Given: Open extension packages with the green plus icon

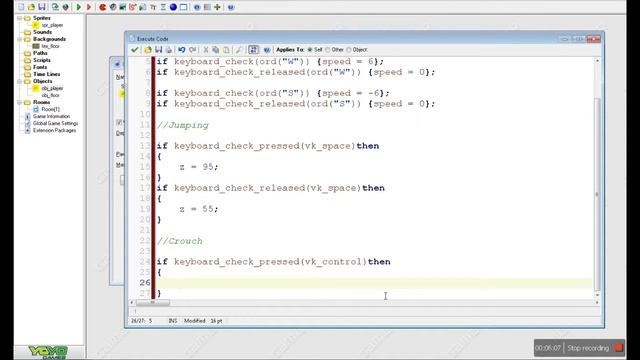Looking at the screenshot, I should 217,7.
